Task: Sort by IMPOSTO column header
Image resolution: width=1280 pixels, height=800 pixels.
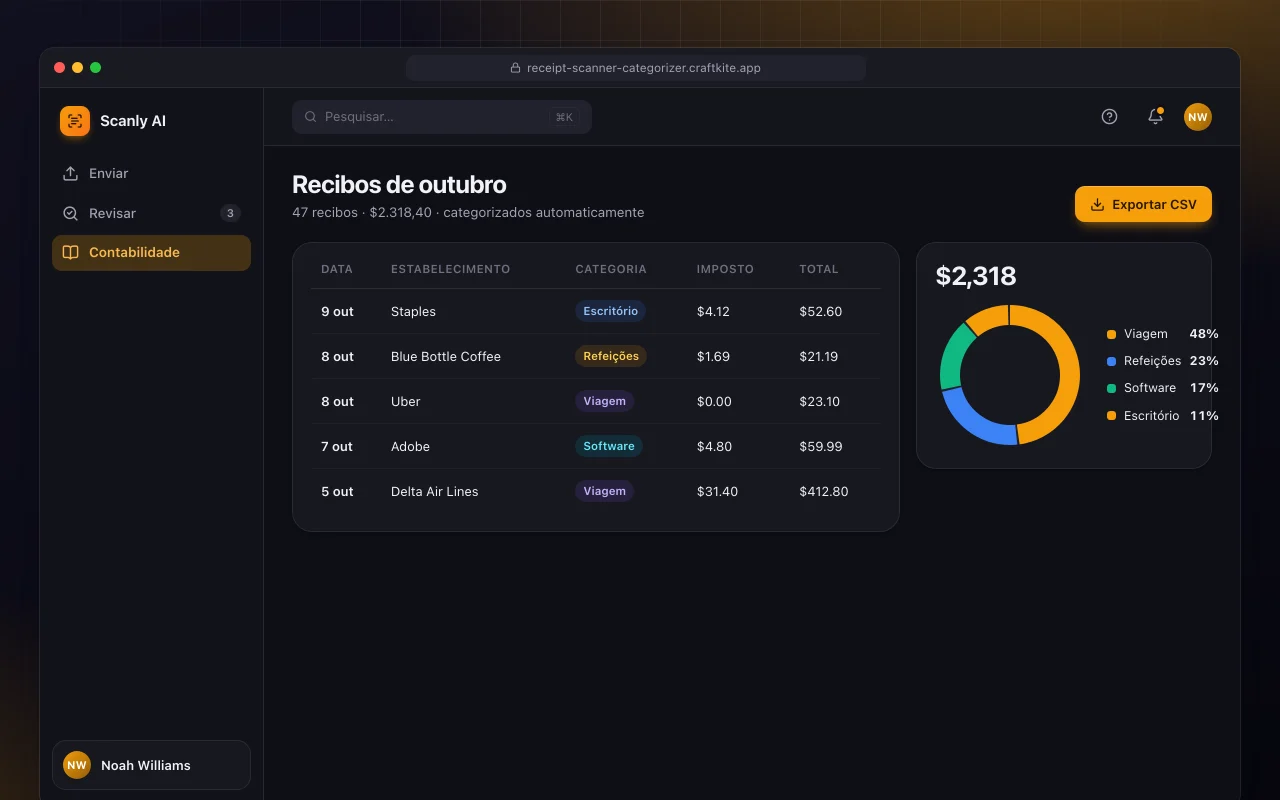Action: pos(725,269)
